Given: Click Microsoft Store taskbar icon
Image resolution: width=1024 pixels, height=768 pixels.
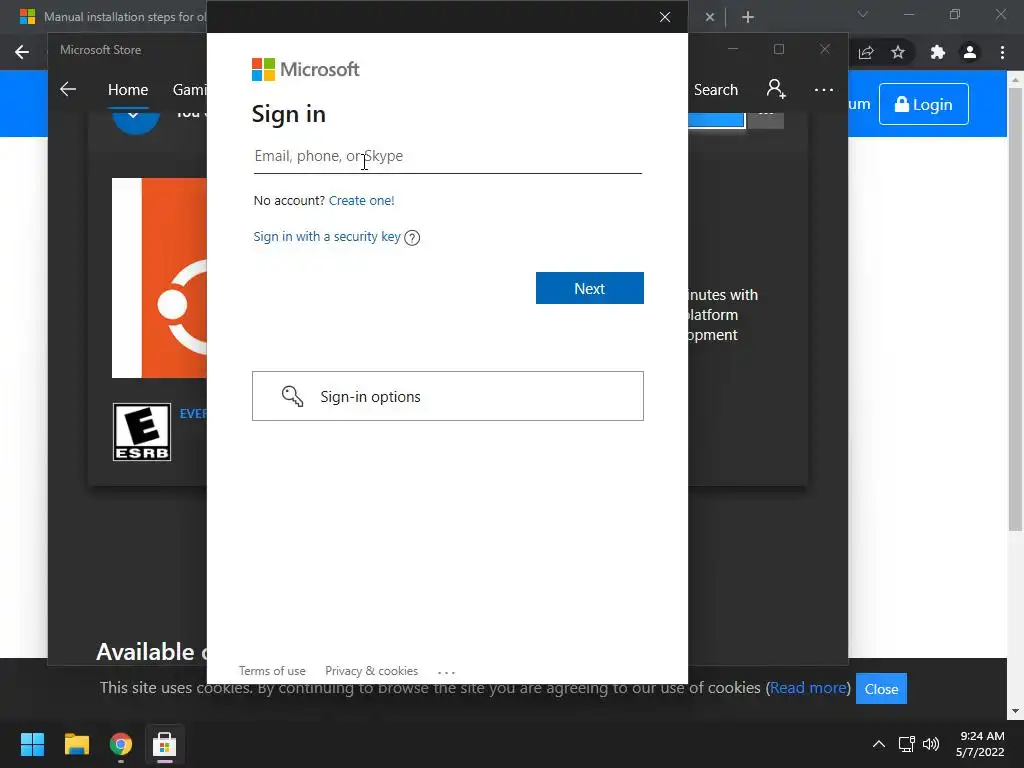Looking at the screenshot, I should (165, 744).
